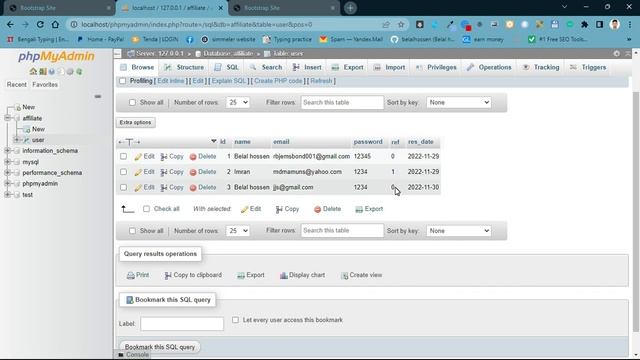Open lower Number of rows dropdown
This screenshot has width=640, height=360.
click(x=238, y=231)
